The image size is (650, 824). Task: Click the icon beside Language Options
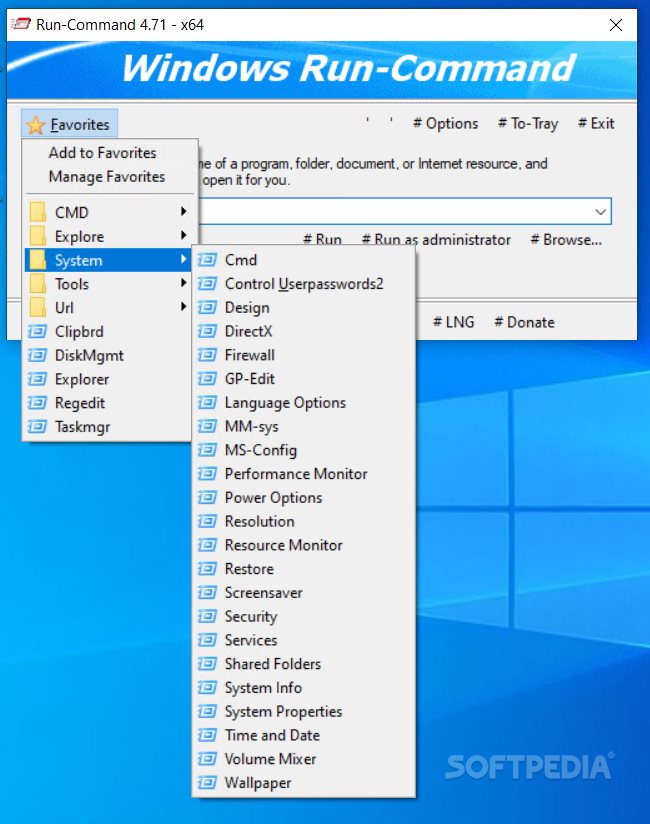pos(207,403)
